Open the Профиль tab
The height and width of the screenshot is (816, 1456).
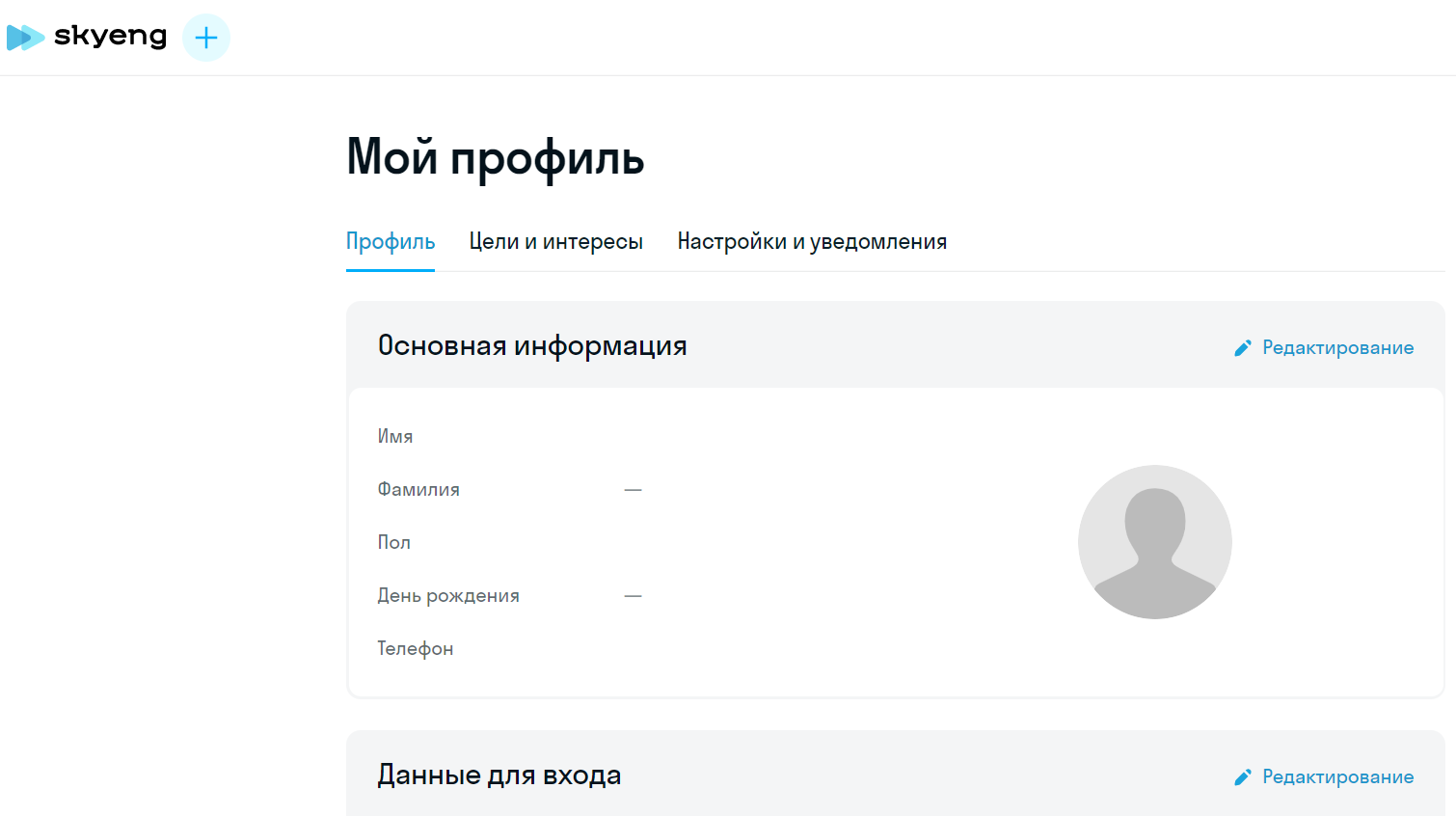point(391,242)
